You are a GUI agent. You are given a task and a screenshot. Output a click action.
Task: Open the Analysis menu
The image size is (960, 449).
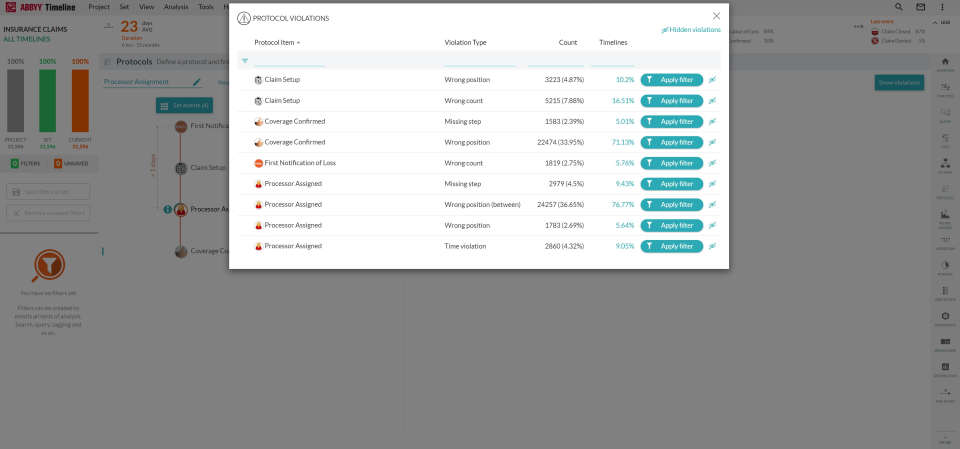(175, 7)
